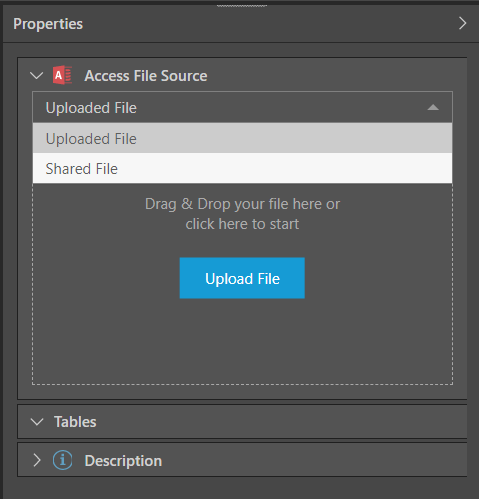The height and width of the screenshot is (499, 479).
Task: Expand the Description section using its chevron
Action: pyautogui.click(x=37, y=460)
